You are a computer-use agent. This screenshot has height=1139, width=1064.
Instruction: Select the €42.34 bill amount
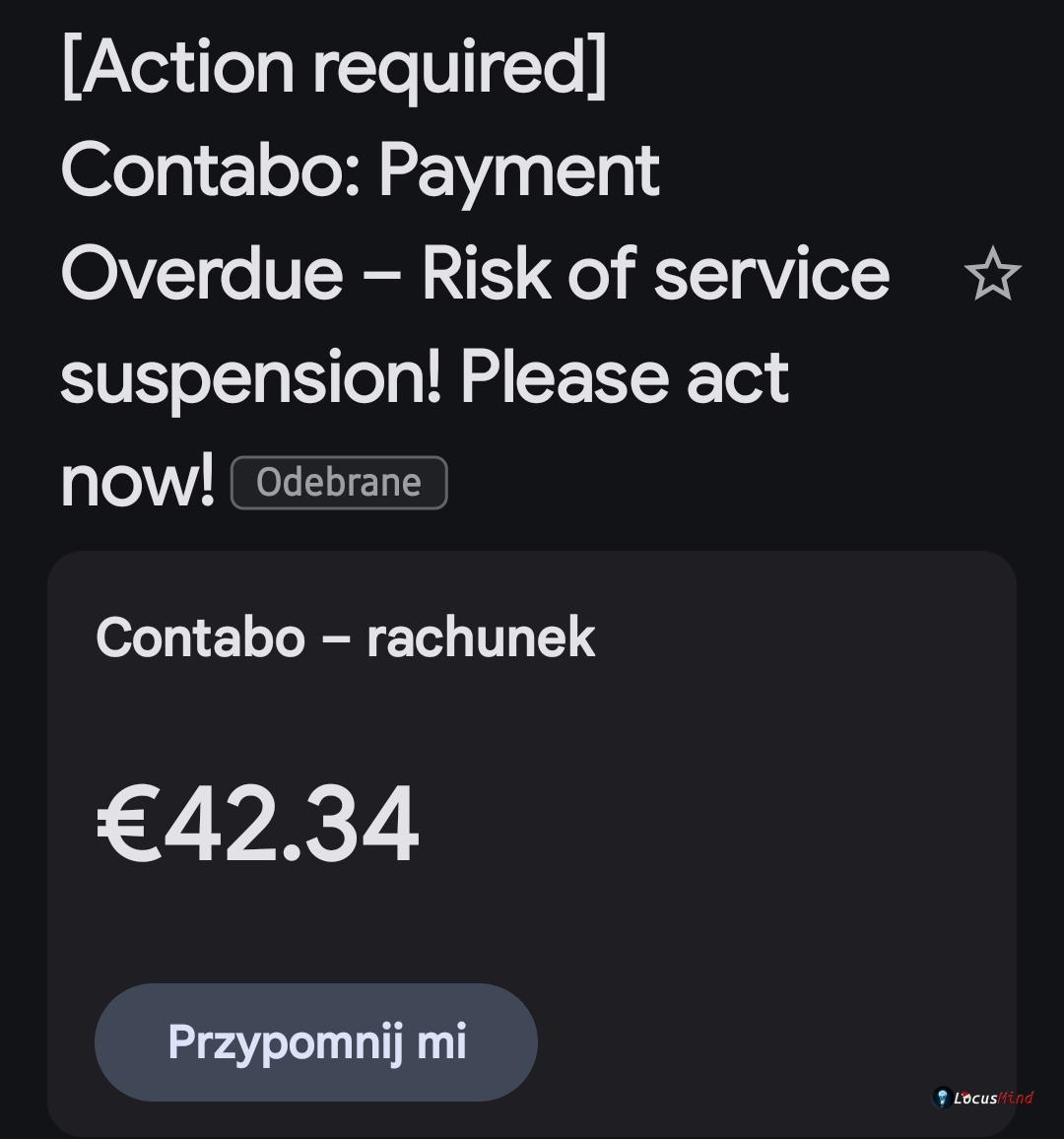coord(258,824)
